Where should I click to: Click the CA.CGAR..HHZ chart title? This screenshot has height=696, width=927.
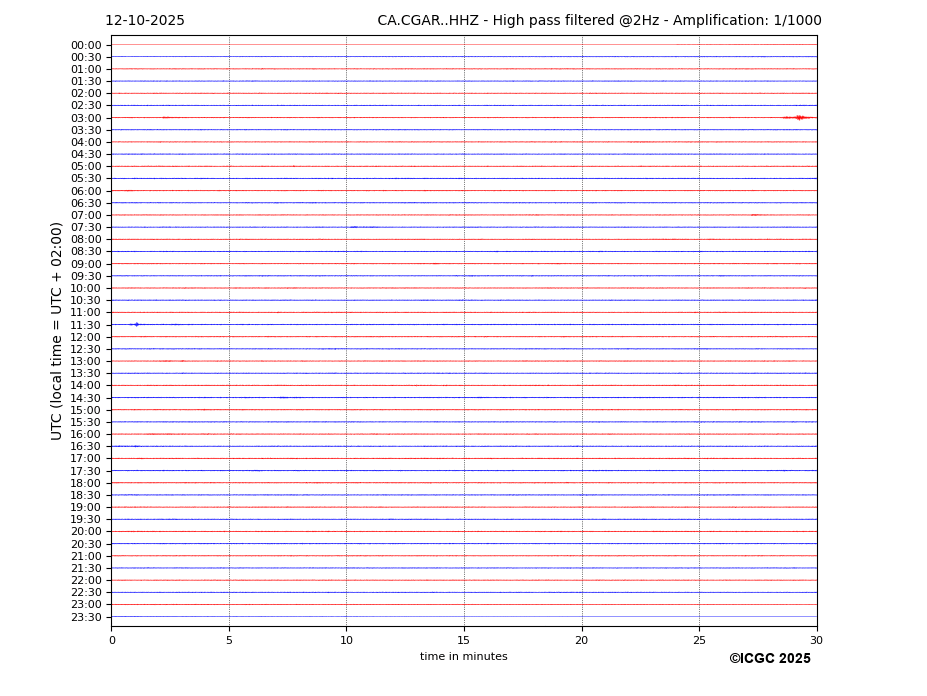pos(599,21)
